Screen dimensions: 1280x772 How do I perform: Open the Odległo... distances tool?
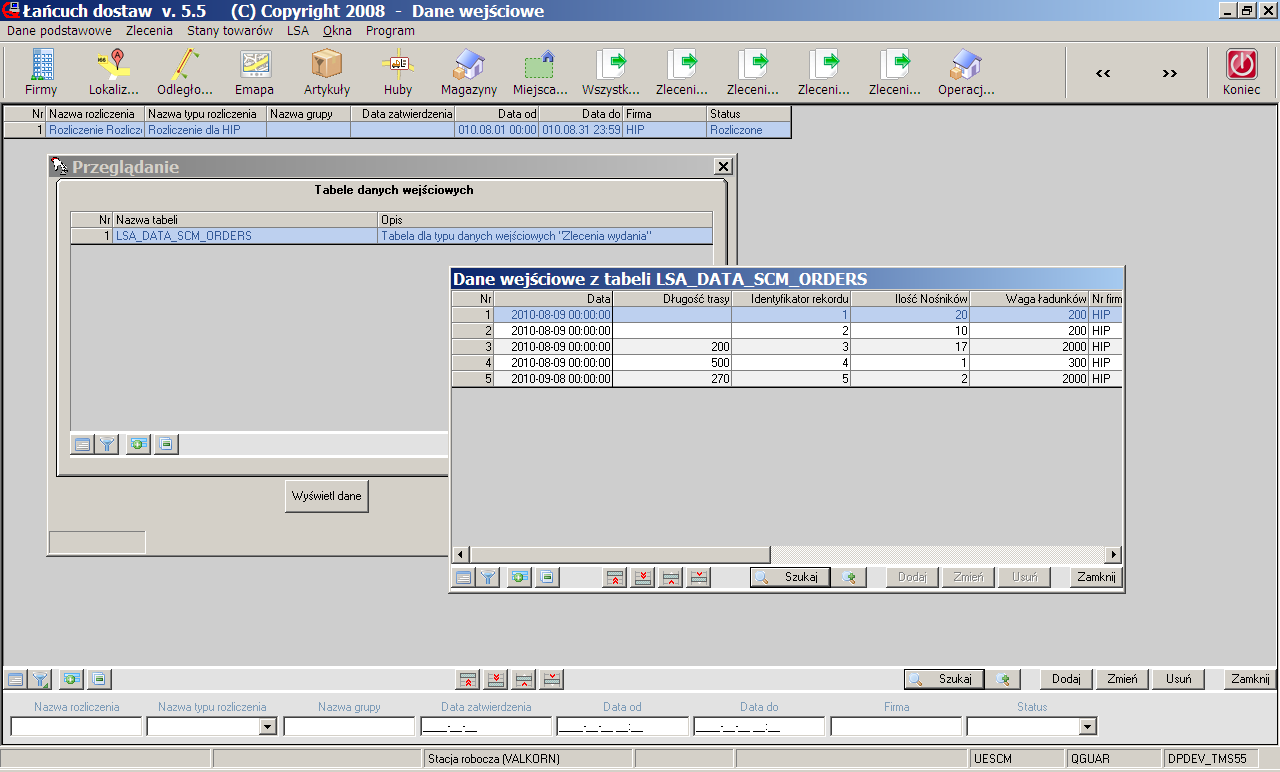[x=184, y=72]
